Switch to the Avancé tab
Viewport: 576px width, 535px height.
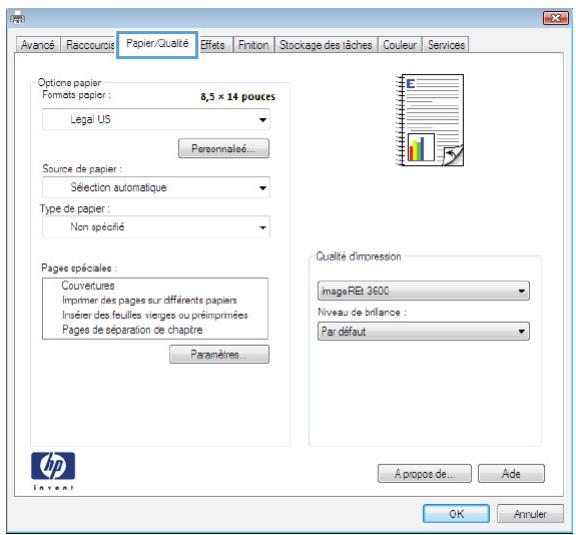38,45
